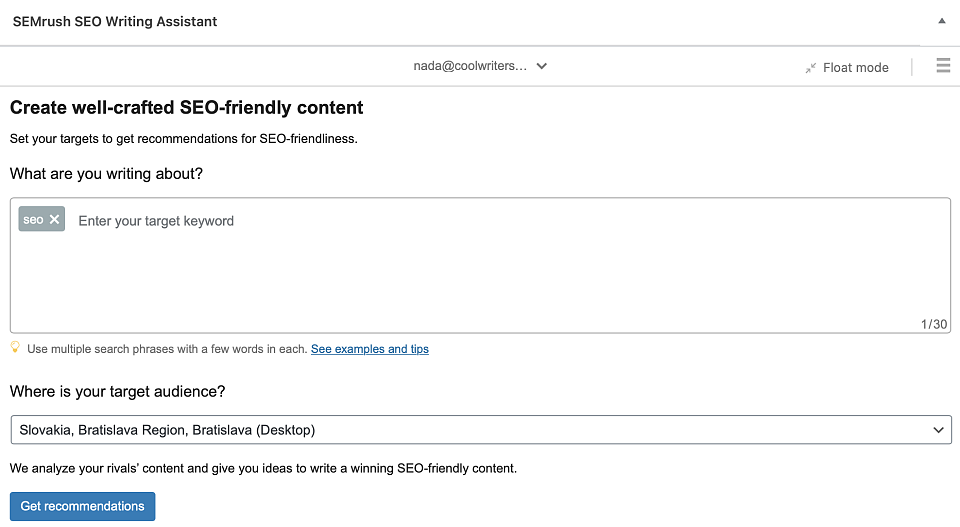Click the heading Create well-crafted SEO-friendly content
Screen dimensions: 960x527
coord(187,108)
